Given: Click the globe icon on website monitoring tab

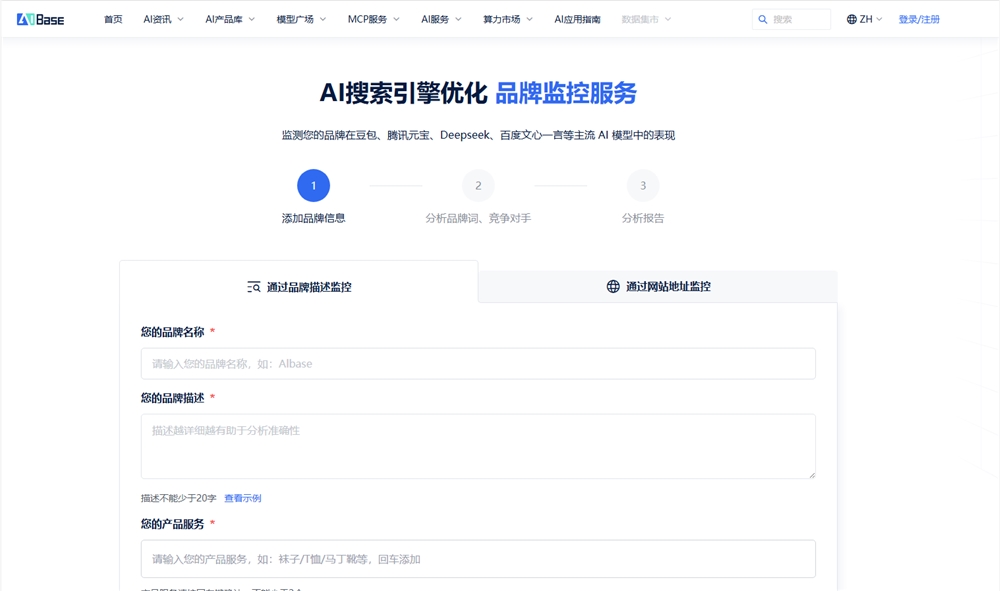Looking at the screenshot, I should click(612, 287).
